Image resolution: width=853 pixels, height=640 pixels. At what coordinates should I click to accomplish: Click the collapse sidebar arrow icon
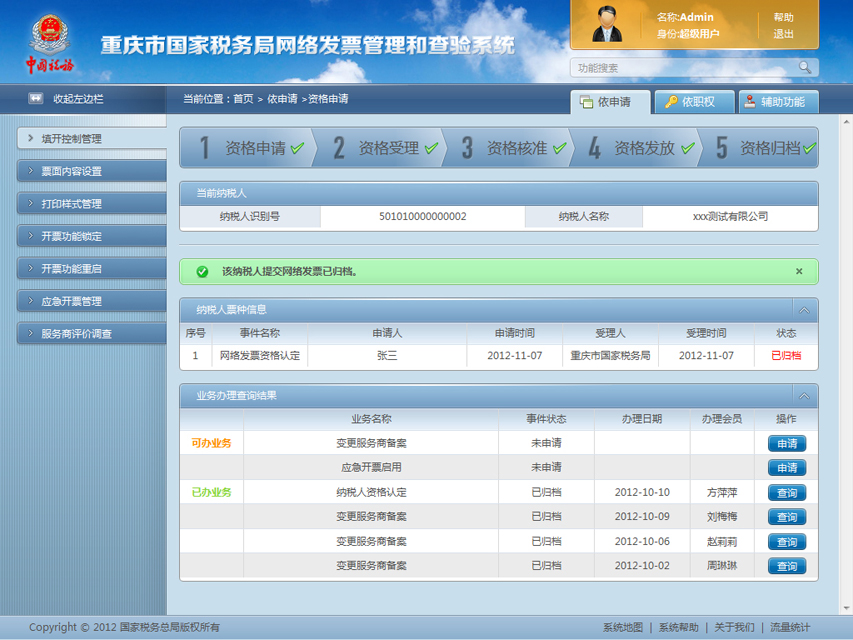tap(35, 99)
